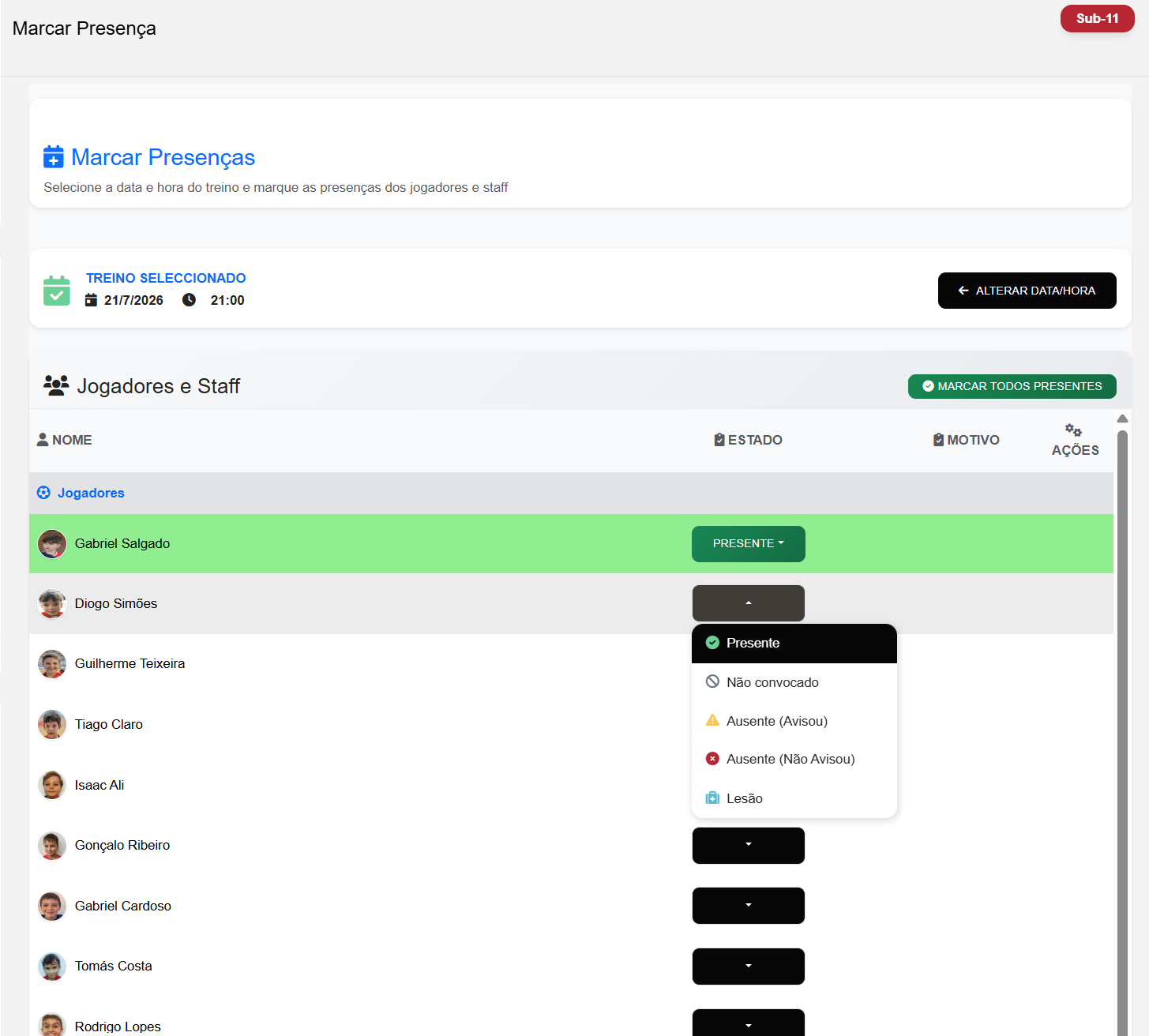Click MARCAR TODOS PRESENTES button
The height and width of the screenshot is (1036, 1149).
pyautogui.click(x=1012, y=386)
